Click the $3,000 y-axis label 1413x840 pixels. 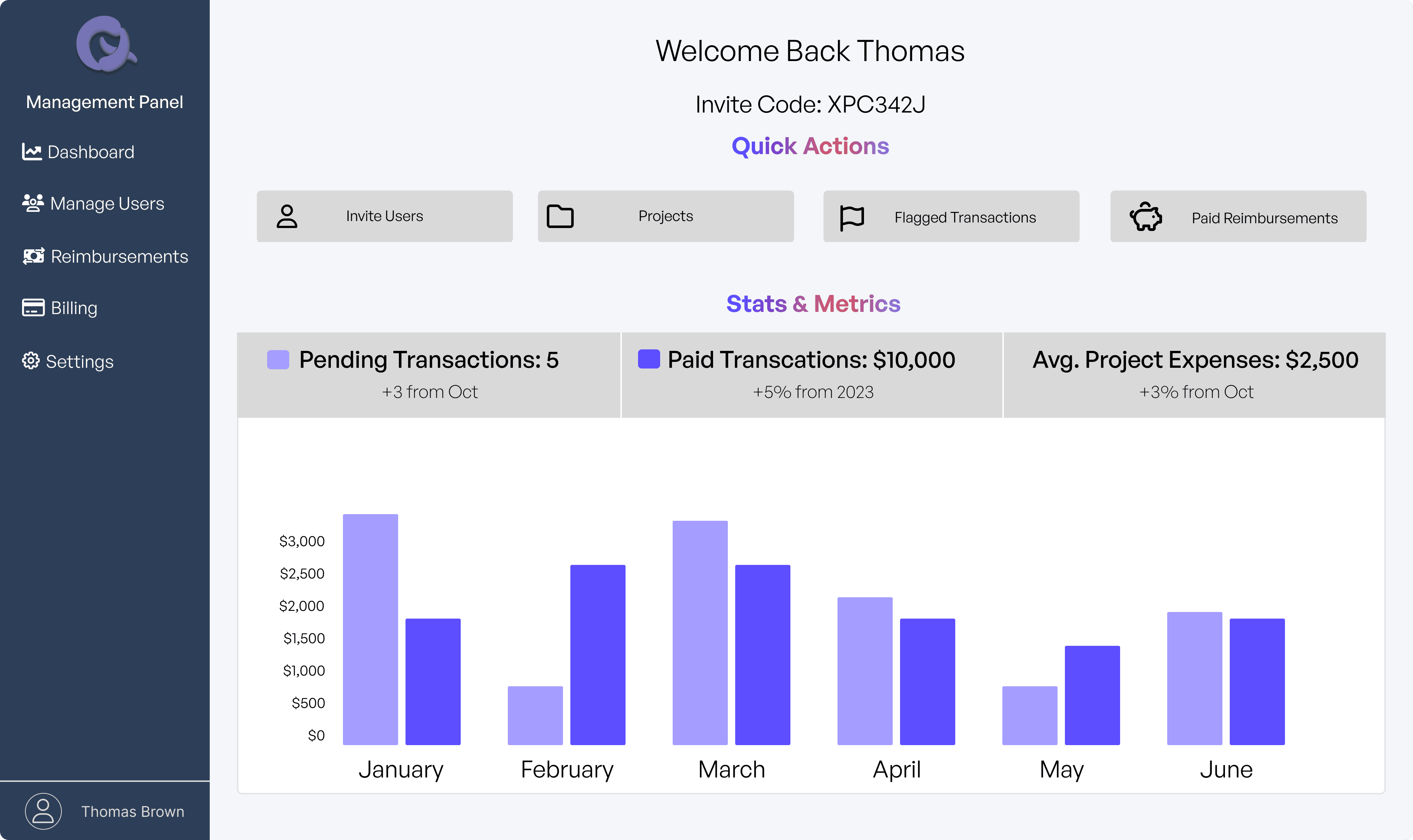pyautogui.click(x=302, y=541)
